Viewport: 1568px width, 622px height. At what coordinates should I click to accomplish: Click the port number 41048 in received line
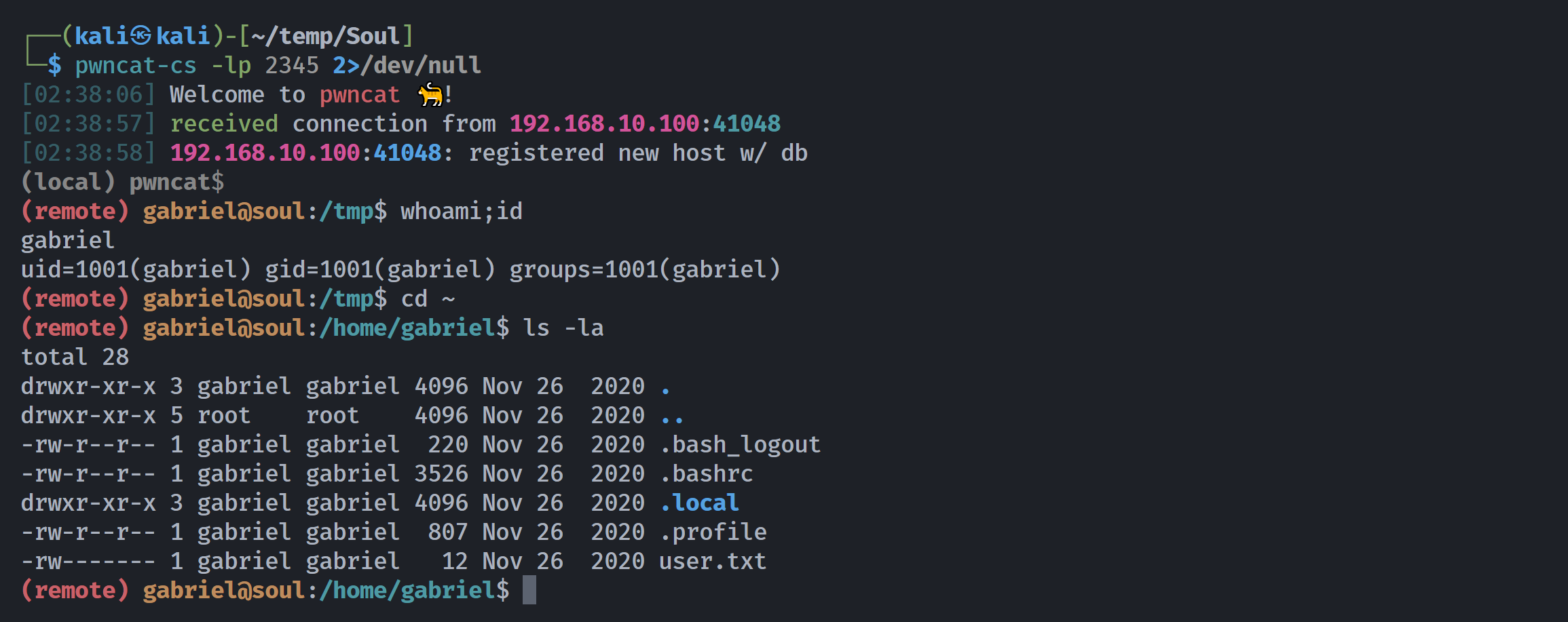point(747,123)
